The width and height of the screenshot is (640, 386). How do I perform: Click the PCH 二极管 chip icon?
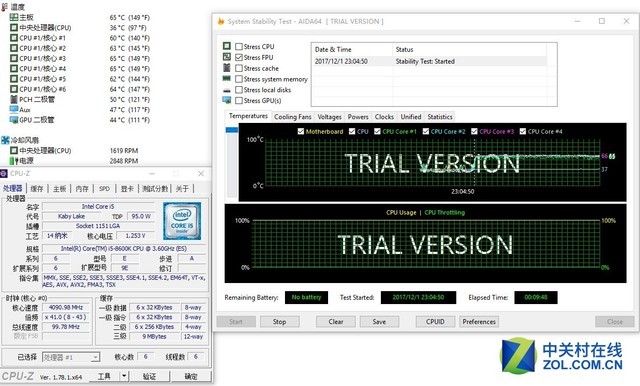(13, 99)
